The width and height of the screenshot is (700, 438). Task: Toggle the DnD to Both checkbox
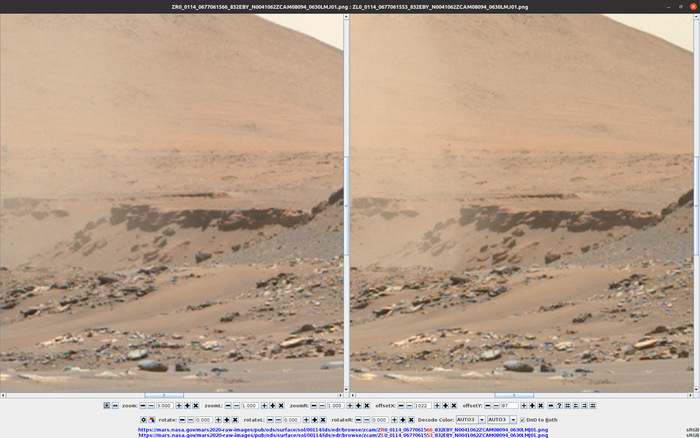[522, 420]
